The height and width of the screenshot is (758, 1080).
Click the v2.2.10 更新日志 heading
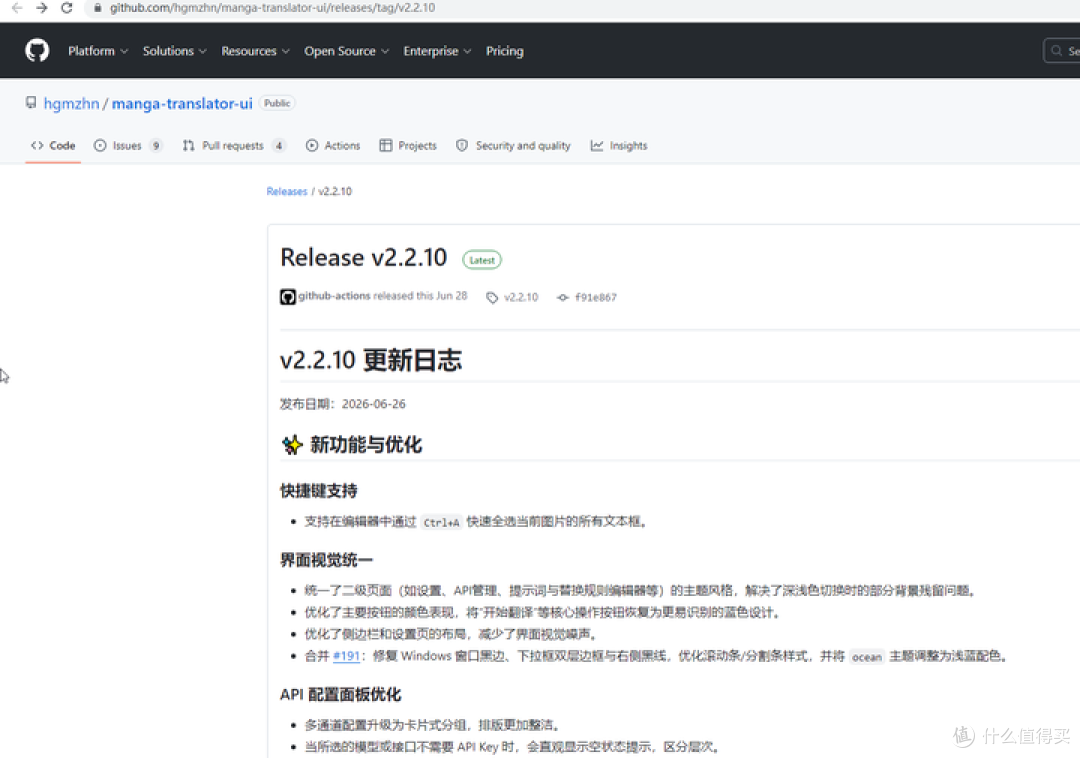pos(371,360)
